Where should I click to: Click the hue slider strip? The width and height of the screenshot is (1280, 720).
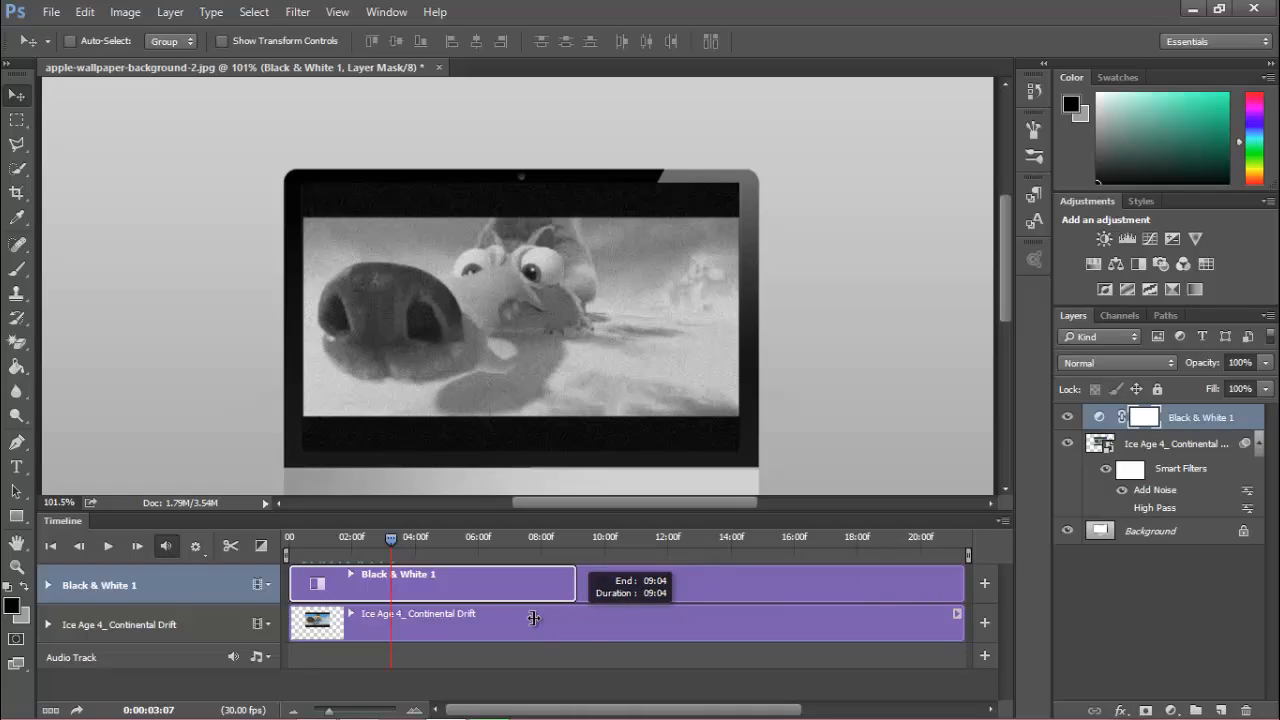(1253, 138)
